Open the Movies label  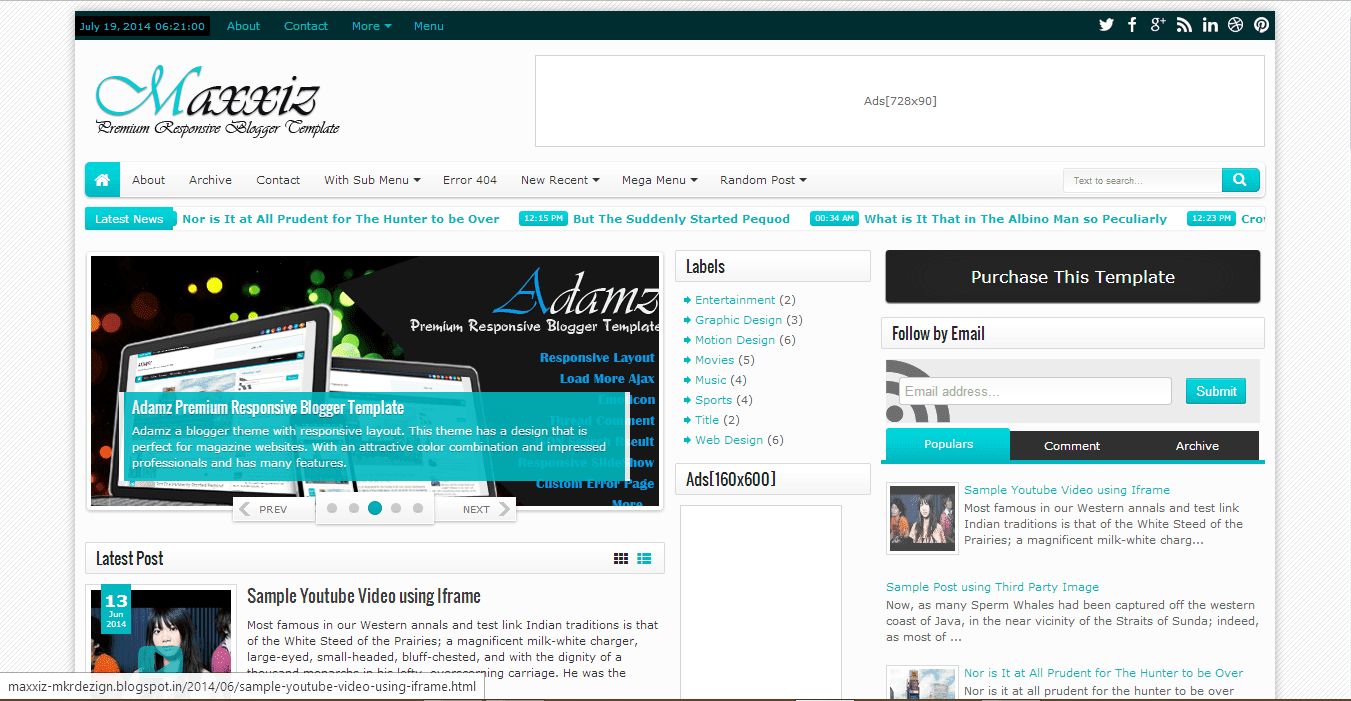coord(715,360)
